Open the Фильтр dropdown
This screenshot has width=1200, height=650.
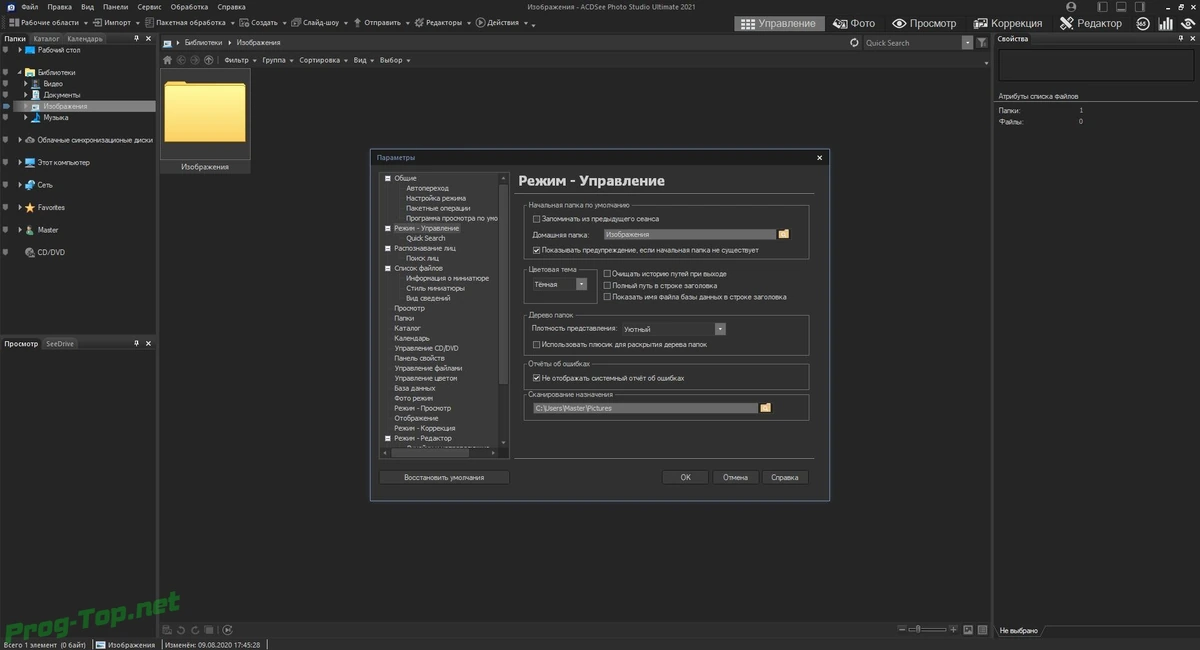pos(240,60)
